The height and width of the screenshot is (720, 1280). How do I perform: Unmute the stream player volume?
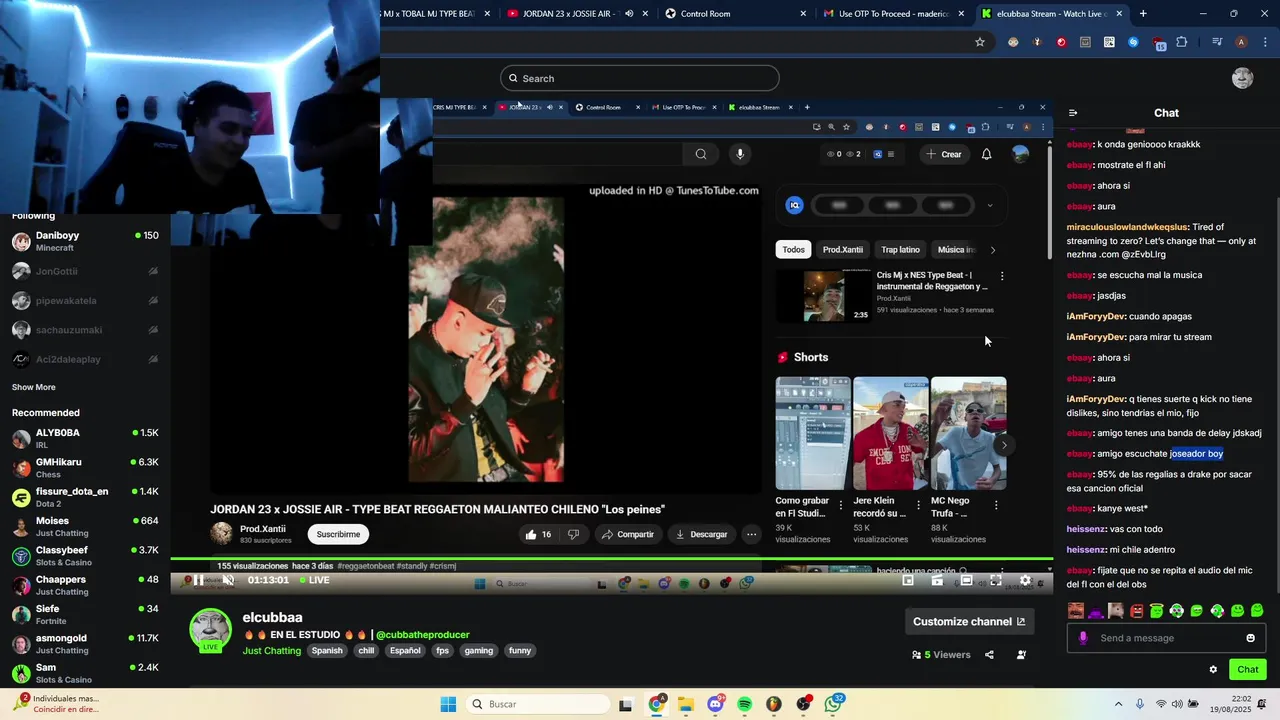pyautogui.click(x=228, y=580)
